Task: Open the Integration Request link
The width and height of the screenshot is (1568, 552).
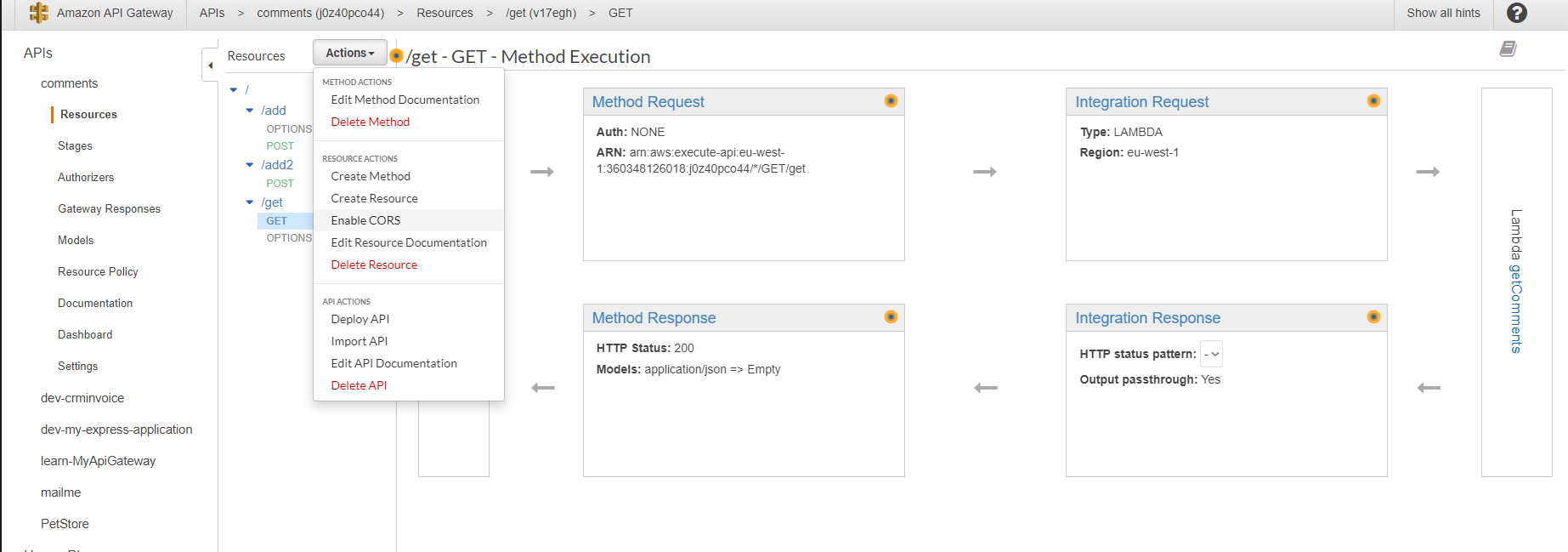Action: [x=1141, y=102]
